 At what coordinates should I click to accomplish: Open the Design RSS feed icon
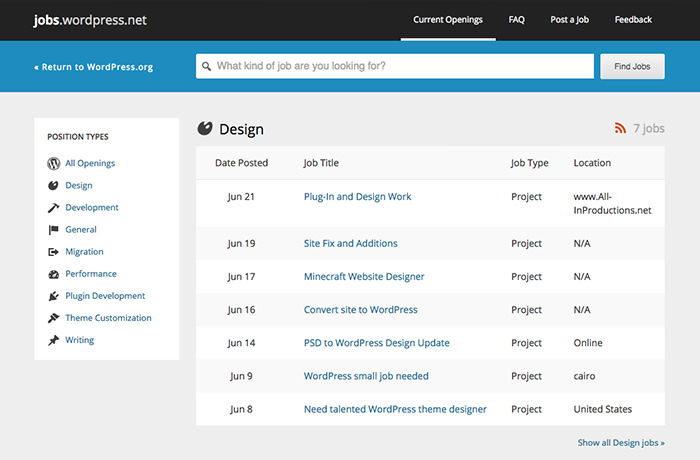point(620,128)
